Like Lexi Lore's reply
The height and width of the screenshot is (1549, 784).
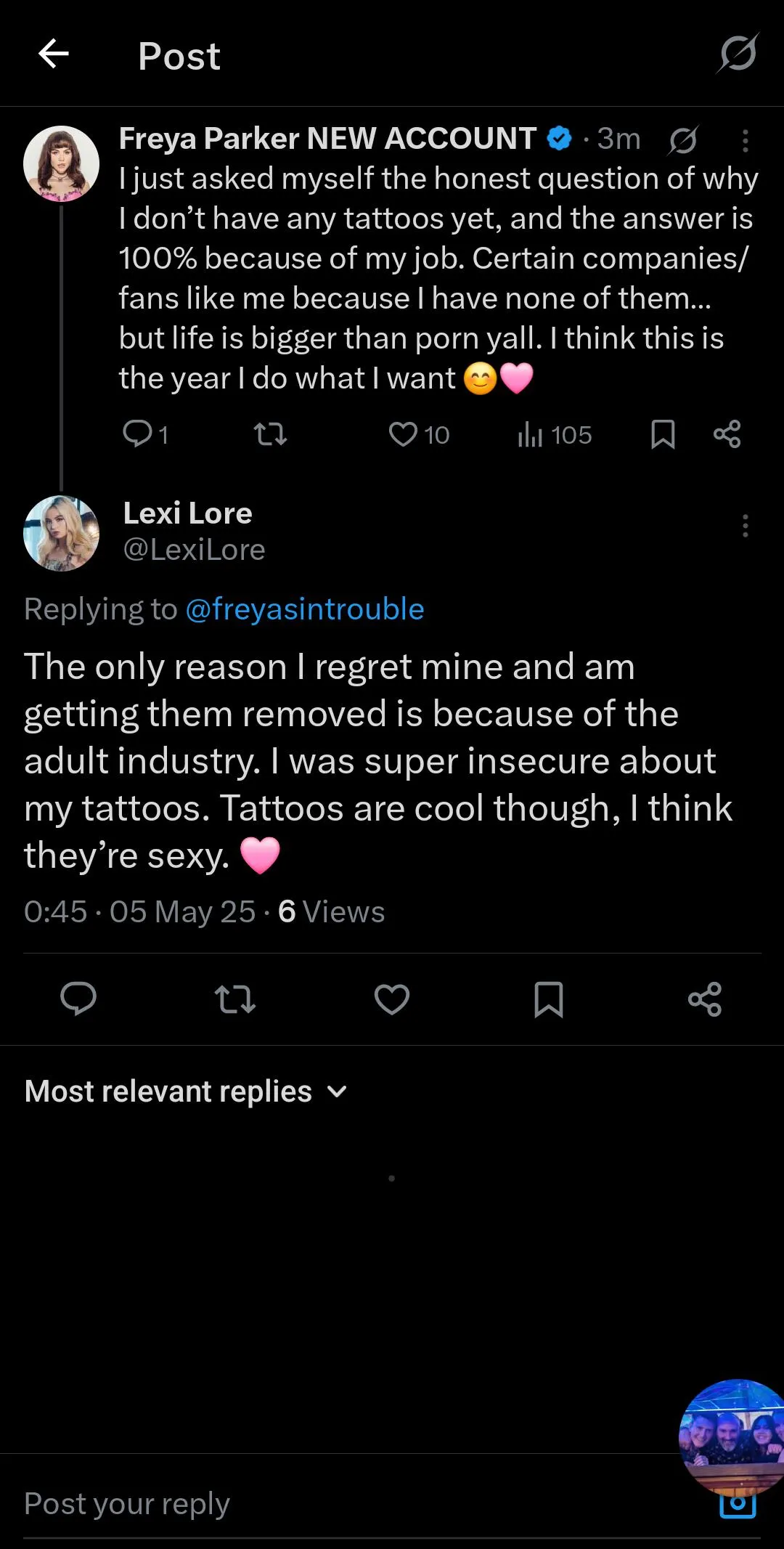tap(392, 999)
